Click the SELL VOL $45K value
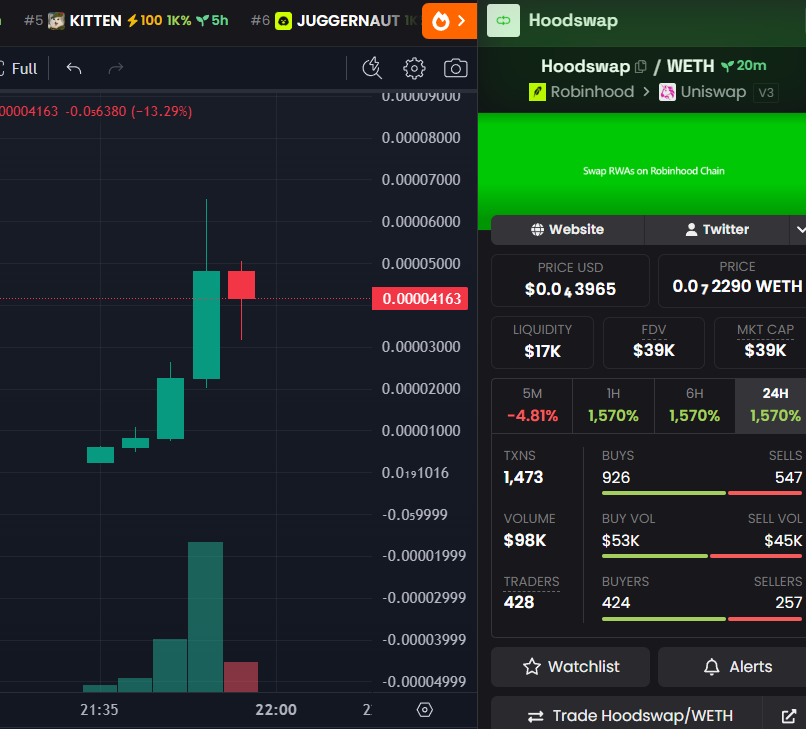Screen dimensions: 806x729 [x=783, y=541]
